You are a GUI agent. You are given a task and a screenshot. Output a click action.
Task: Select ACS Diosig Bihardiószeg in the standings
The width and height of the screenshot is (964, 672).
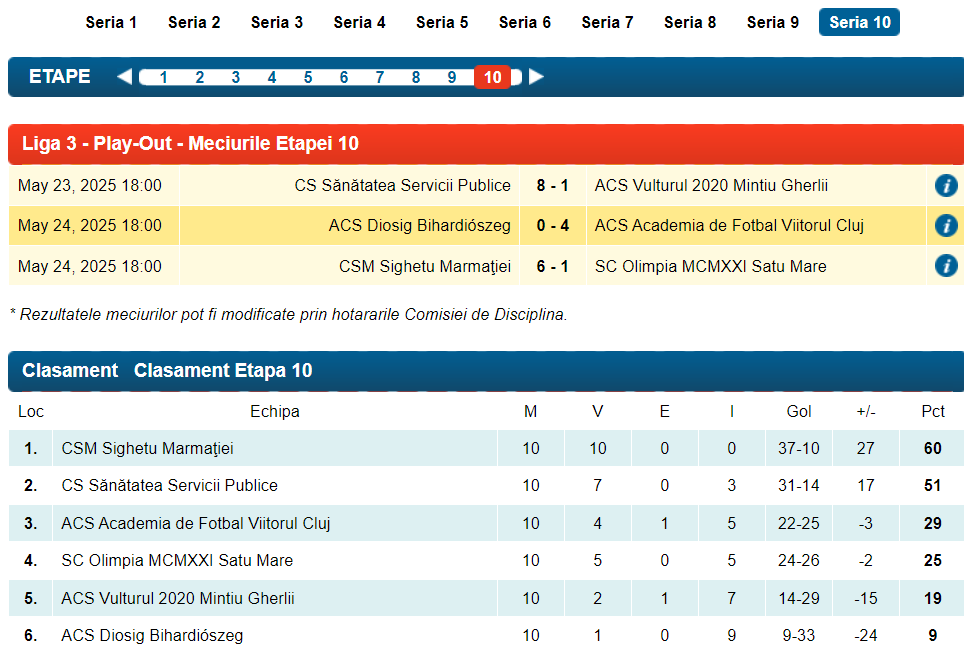click(x=152, y=635)
